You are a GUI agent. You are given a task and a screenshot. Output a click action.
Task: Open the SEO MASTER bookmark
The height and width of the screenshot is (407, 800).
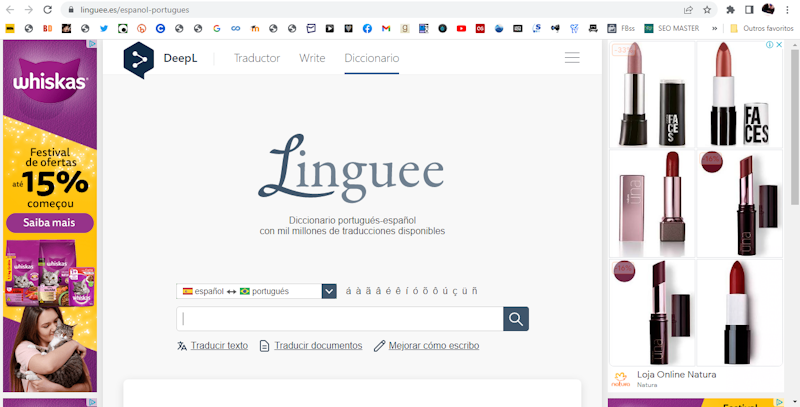click(x=671, y=29)
